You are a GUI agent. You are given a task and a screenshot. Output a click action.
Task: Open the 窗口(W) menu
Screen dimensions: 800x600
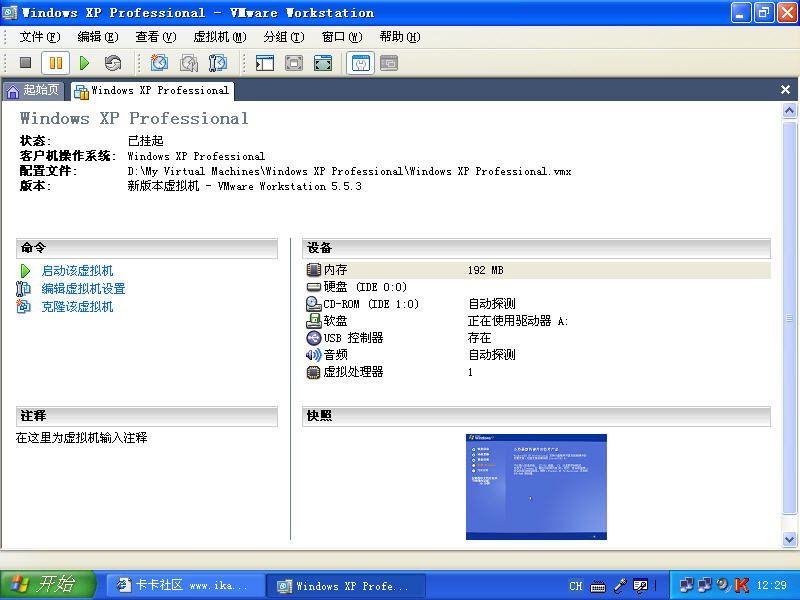[x=342, y=37]
